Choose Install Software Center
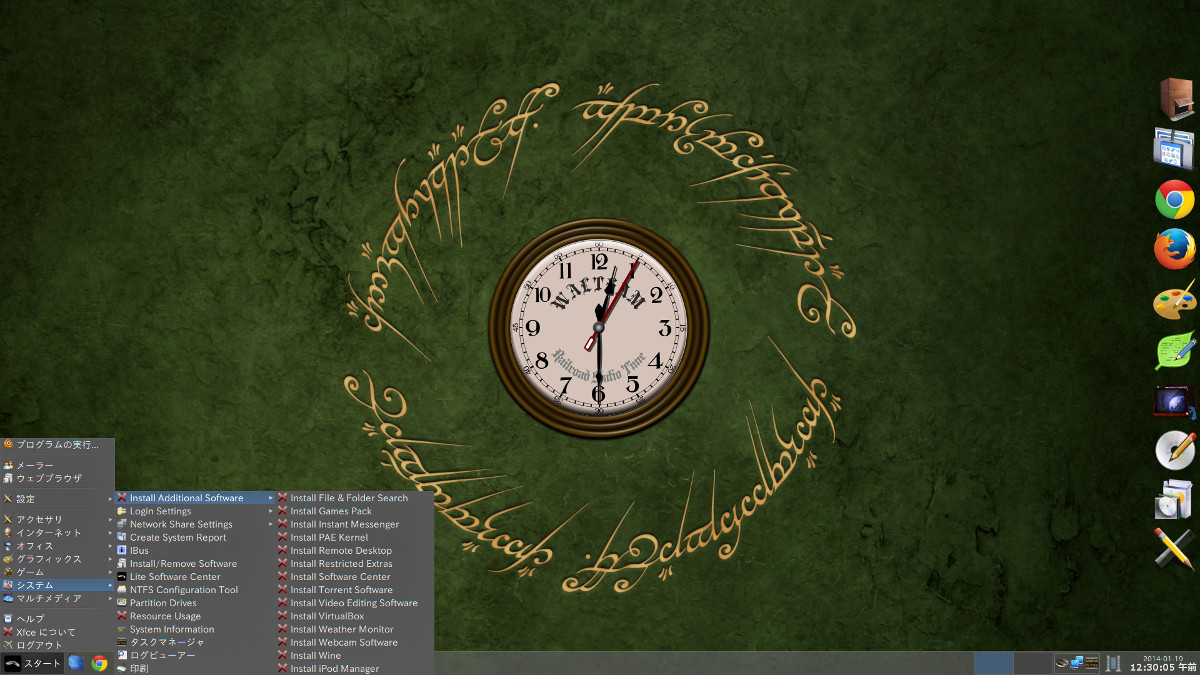 point(355,577)
